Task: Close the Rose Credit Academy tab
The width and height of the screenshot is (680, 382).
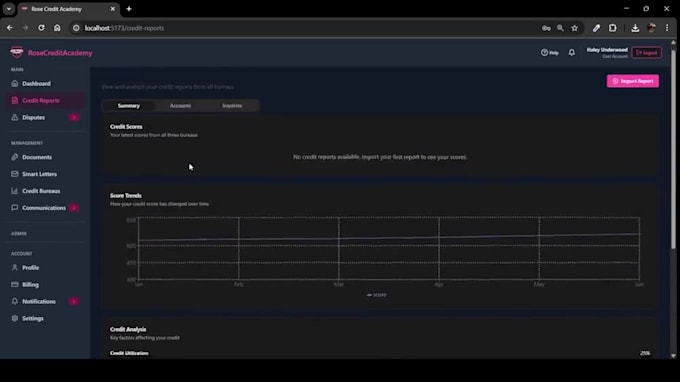Action: point(113,9)
